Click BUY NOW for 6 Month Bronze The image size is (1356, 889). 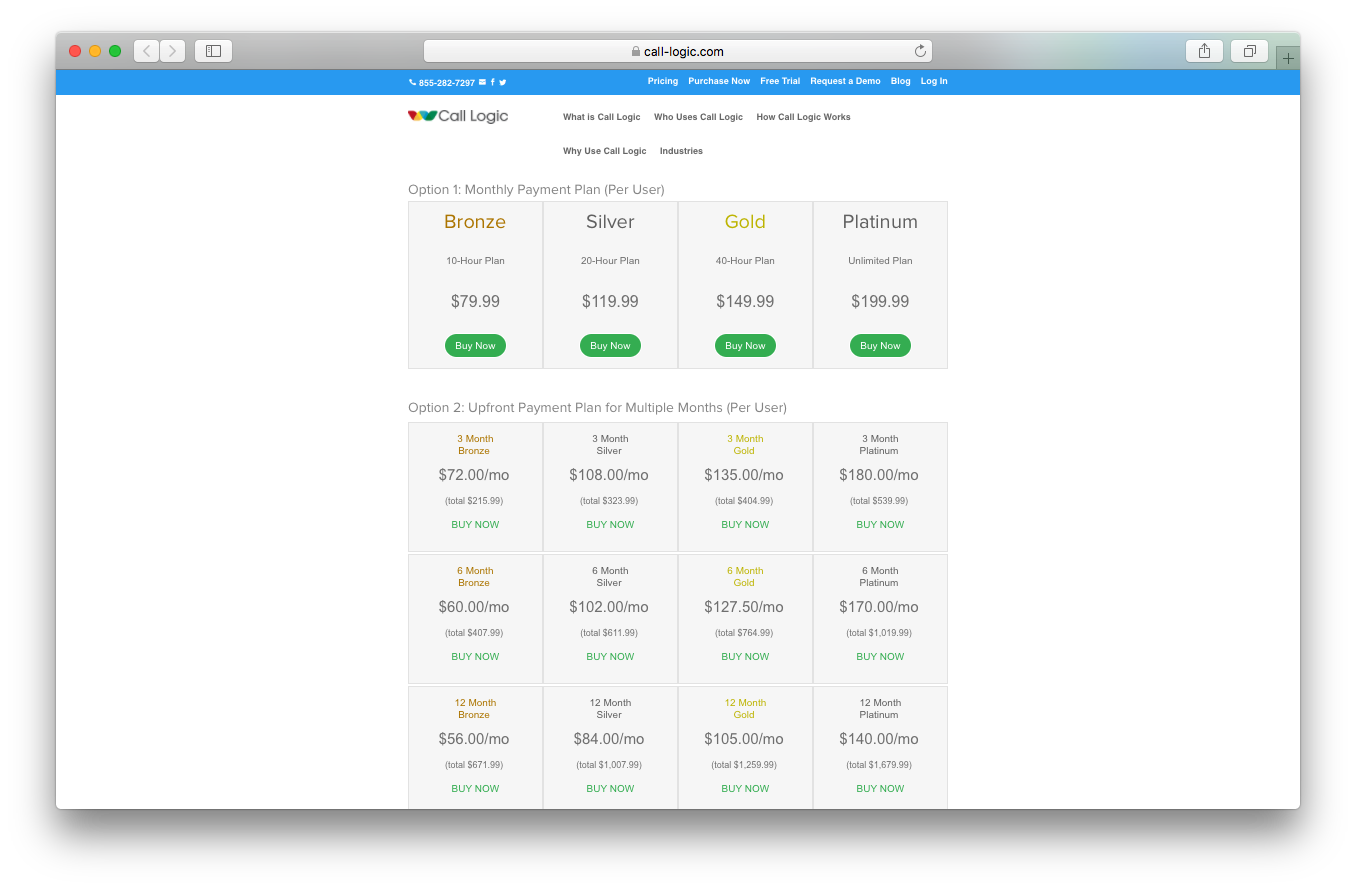[475, 656]
